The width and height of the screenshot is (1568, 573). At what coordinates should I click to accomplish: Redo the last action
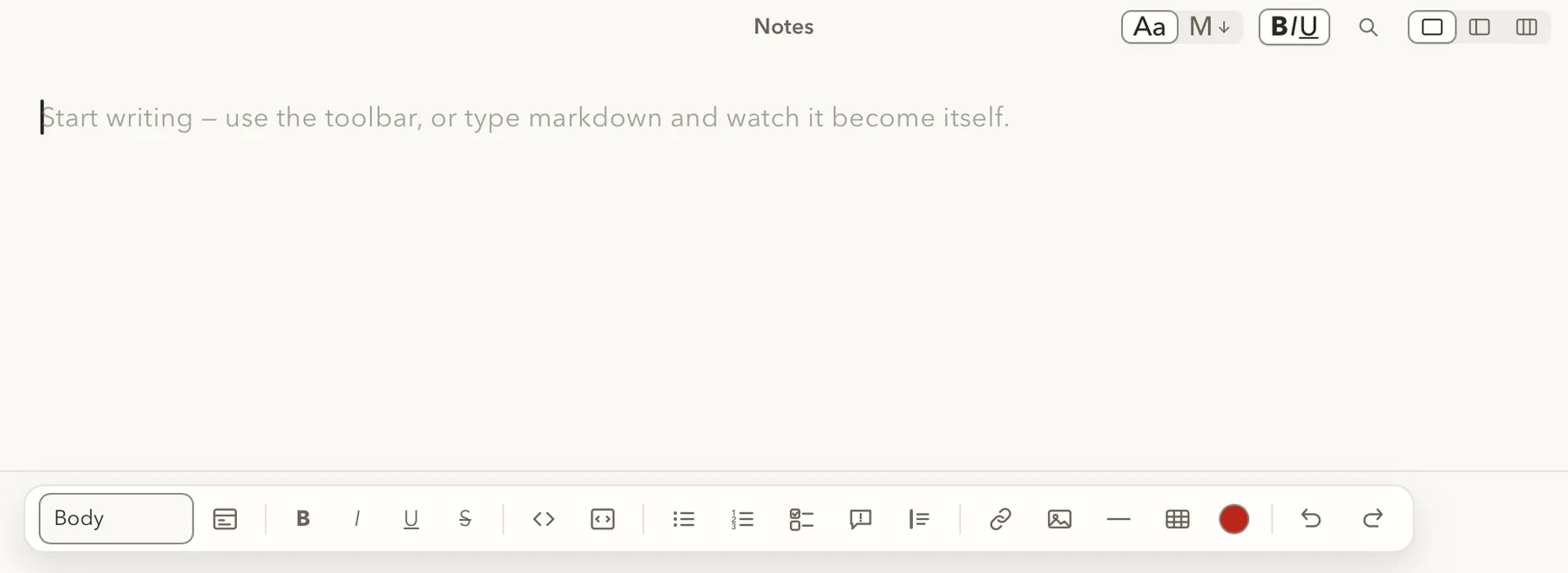[1373, 519]
